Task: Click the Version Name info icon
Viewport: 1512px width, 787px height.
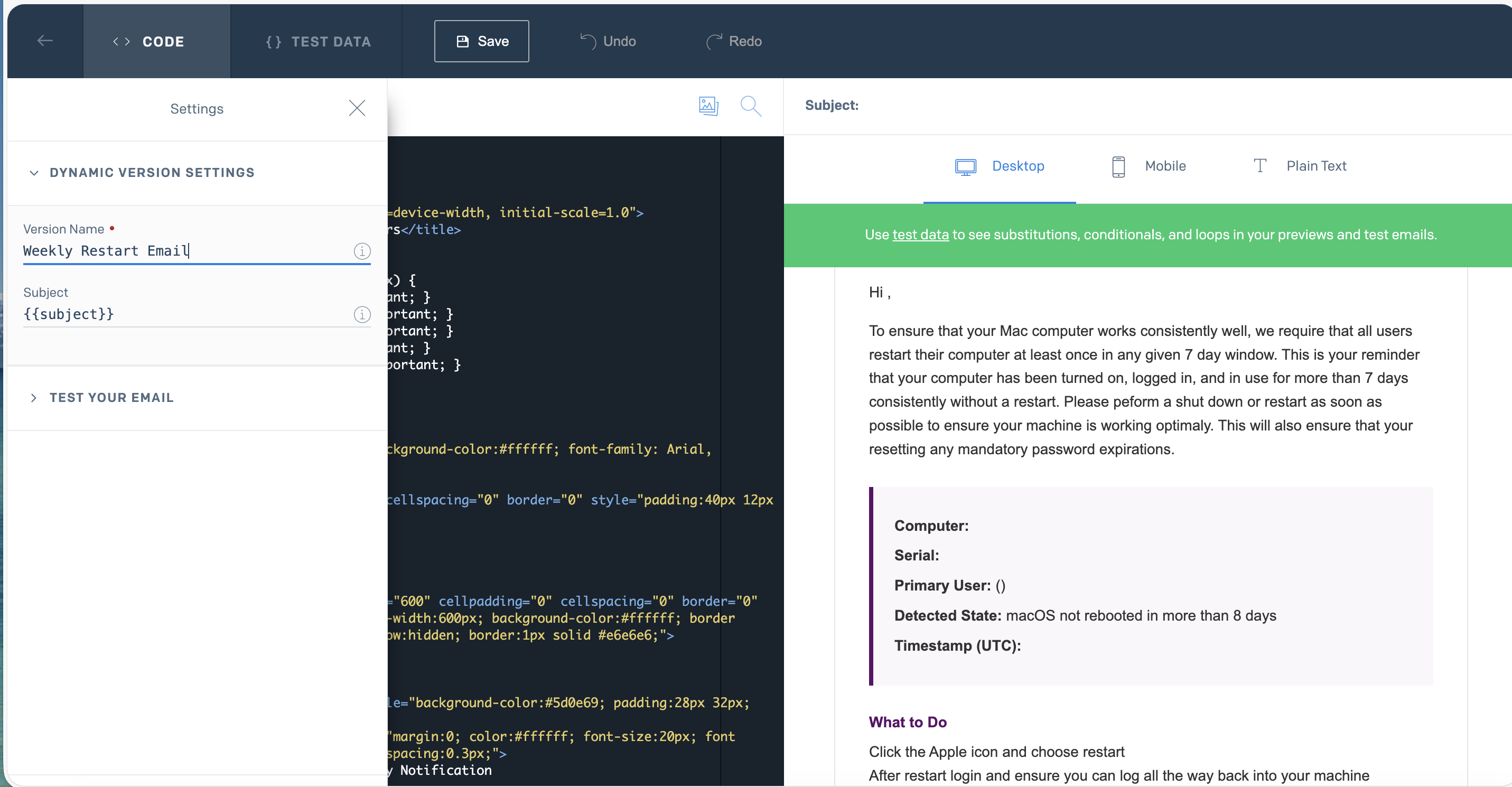Action: [x=362, y=251]
